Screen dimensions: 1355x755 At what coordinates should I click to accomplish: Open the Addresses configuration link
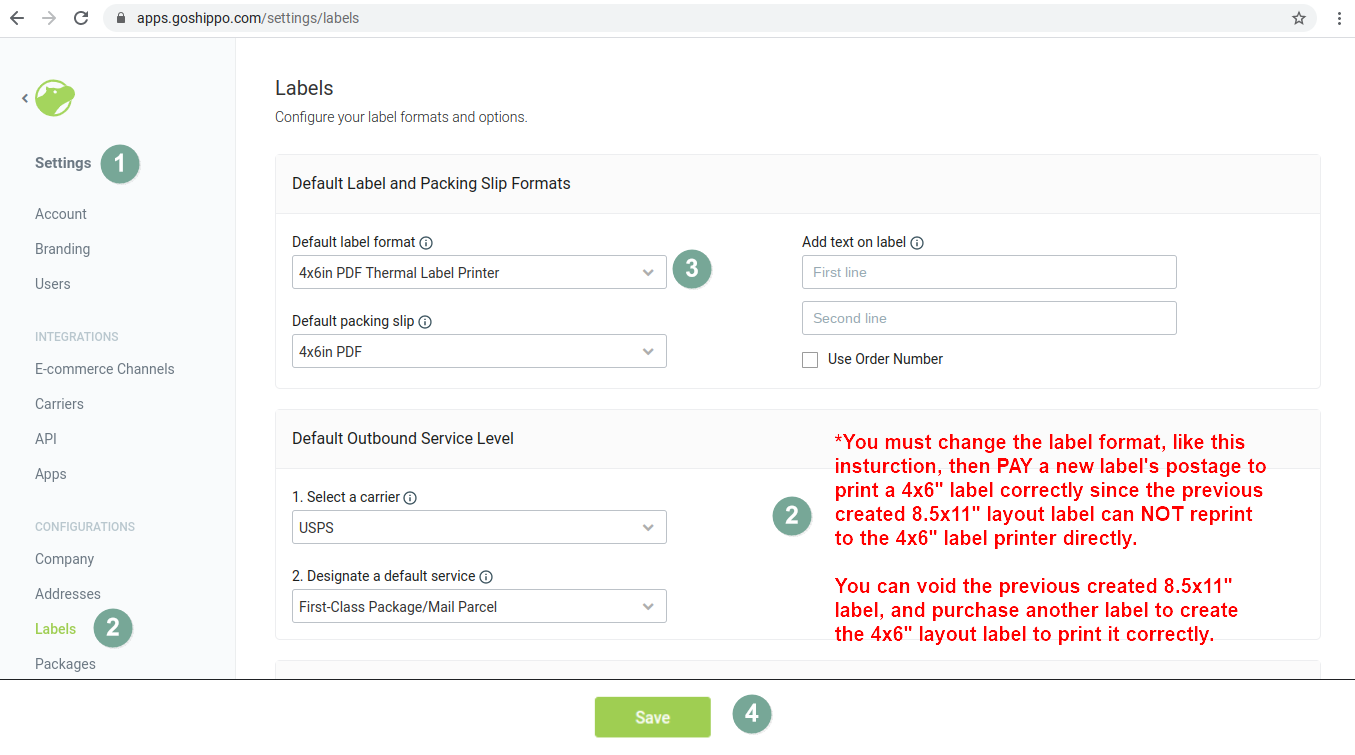[x=68, y=594]
